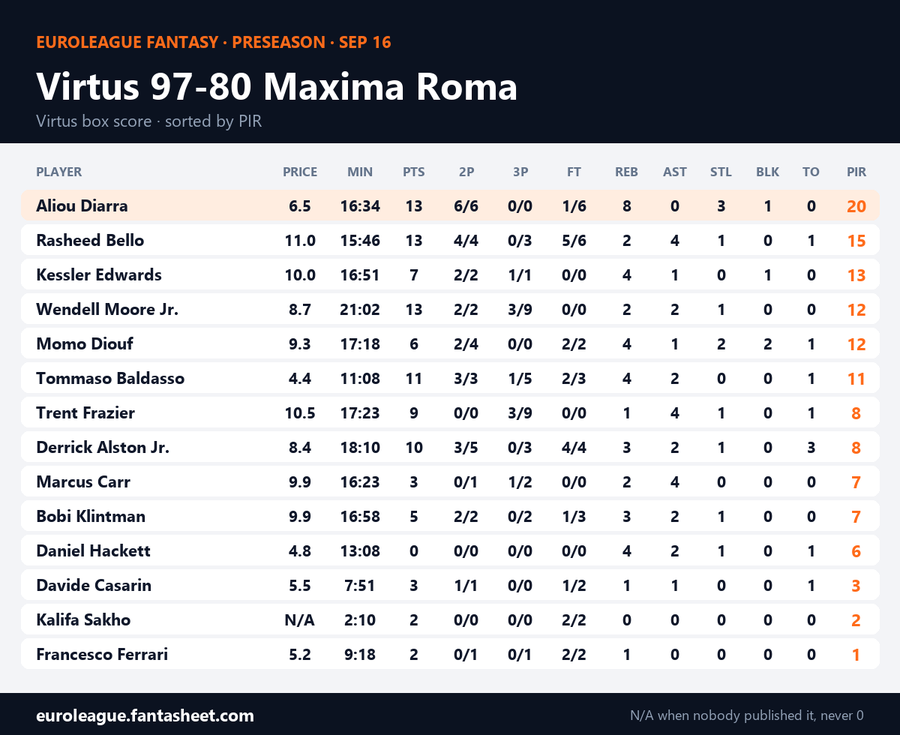This screenshot has width=900, height=735.
Task: Click the PIR column header
Action: [856, 172]
